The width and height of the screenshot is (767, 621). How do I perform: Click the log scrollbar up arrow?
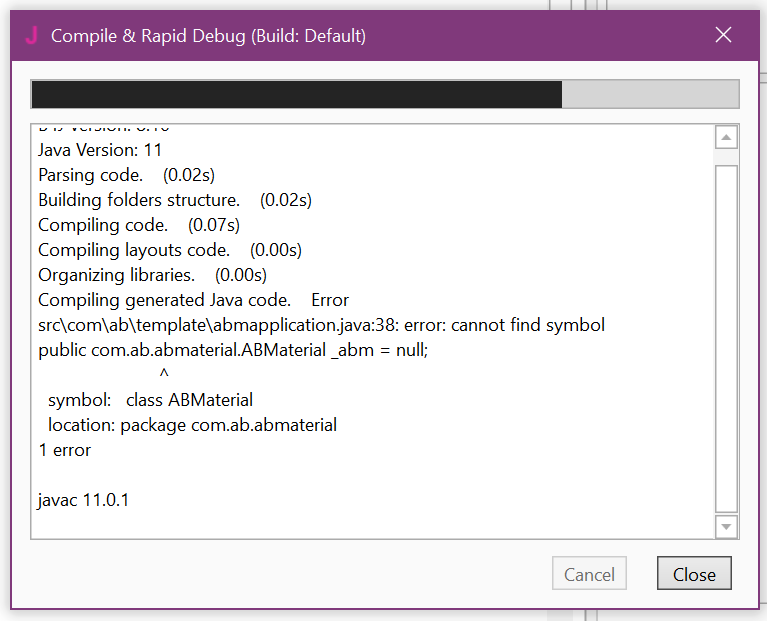point(727,138)
